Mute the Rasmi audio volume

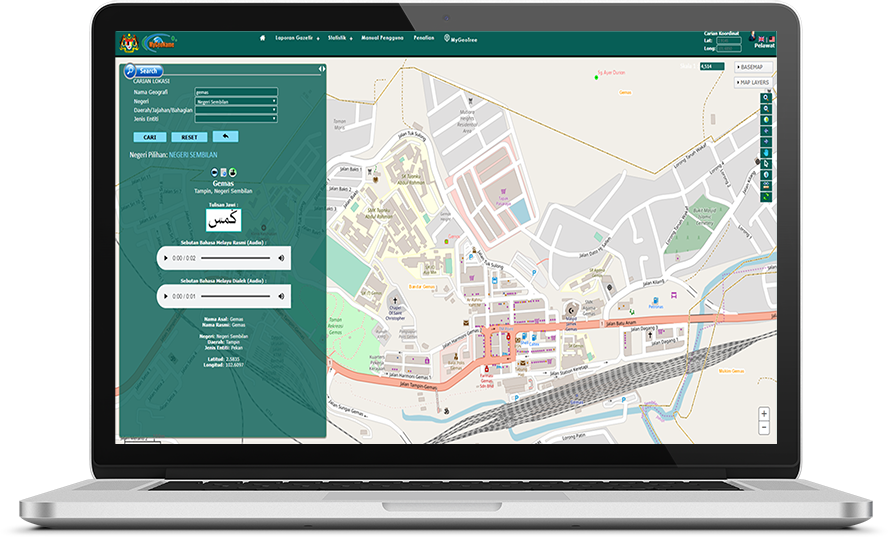click(x=281, y=258)
